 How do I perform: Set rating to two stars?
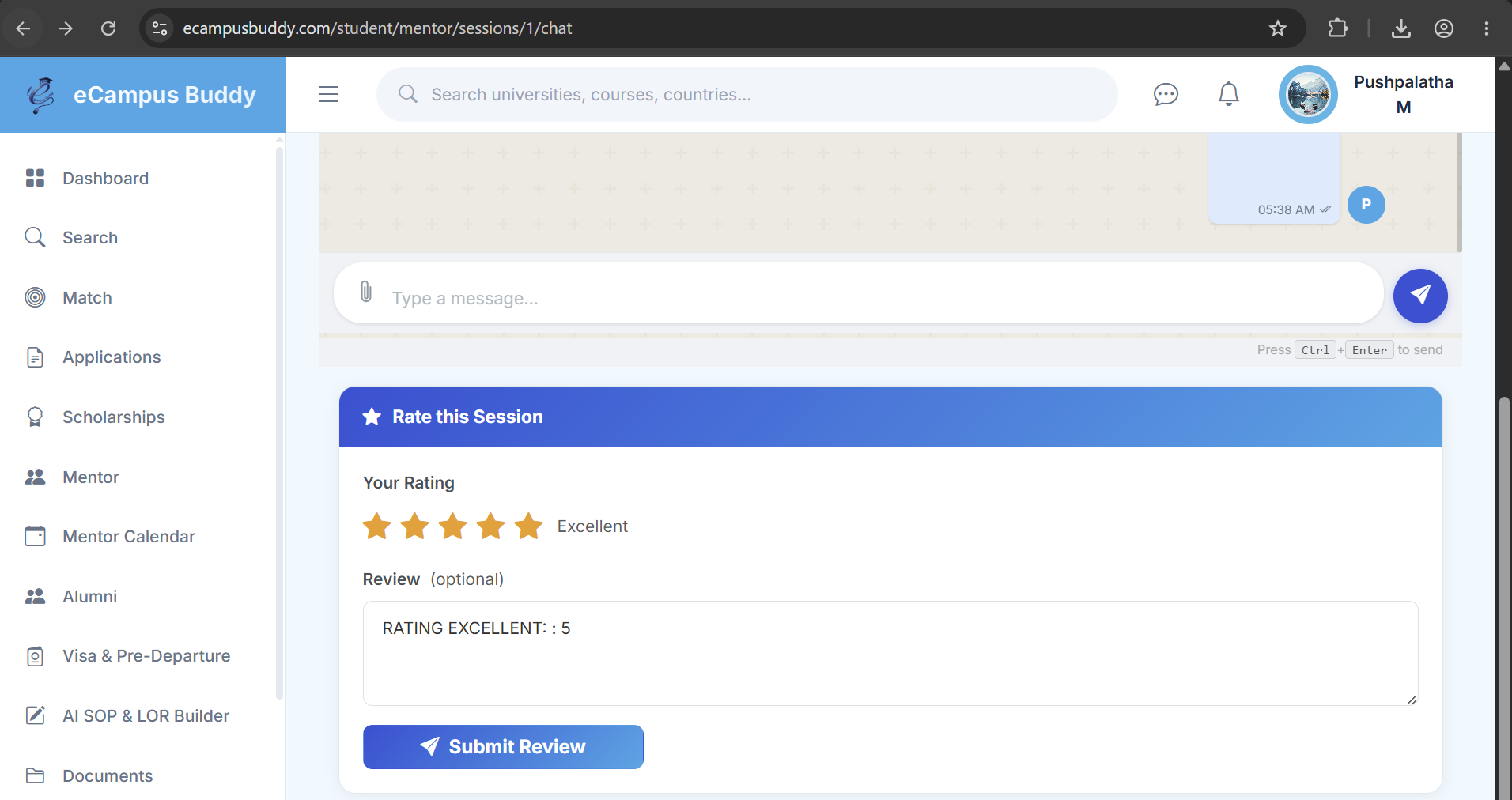(x=415, y=526)
